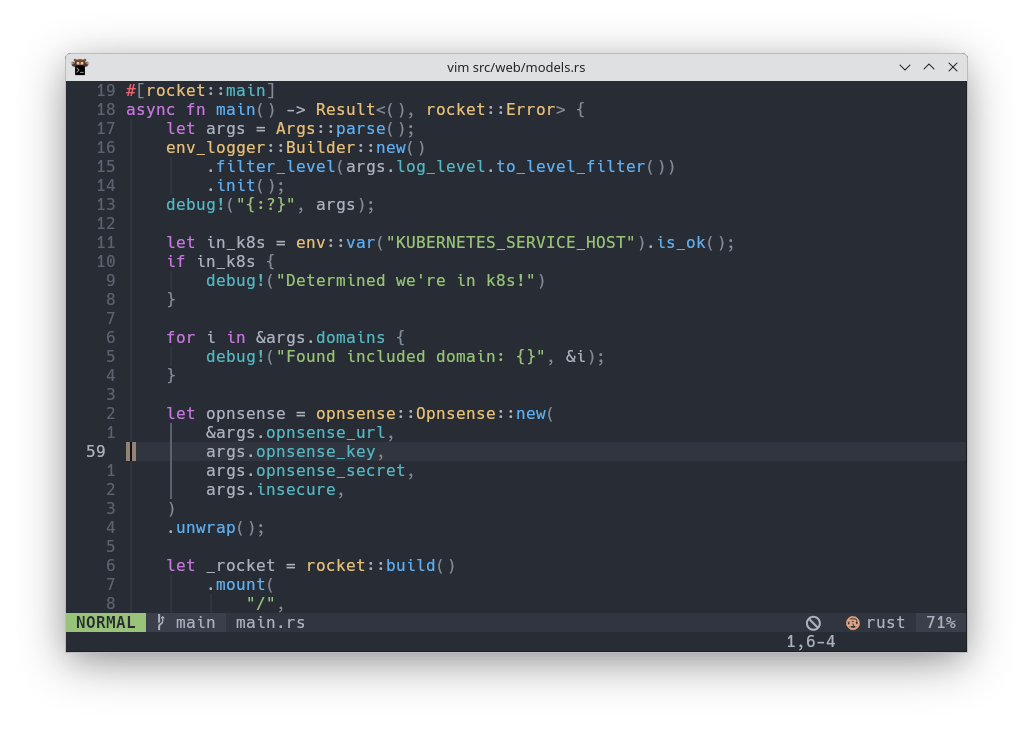Click current line number 59
Screen dimensions: 1033x730
coord(96,452)
